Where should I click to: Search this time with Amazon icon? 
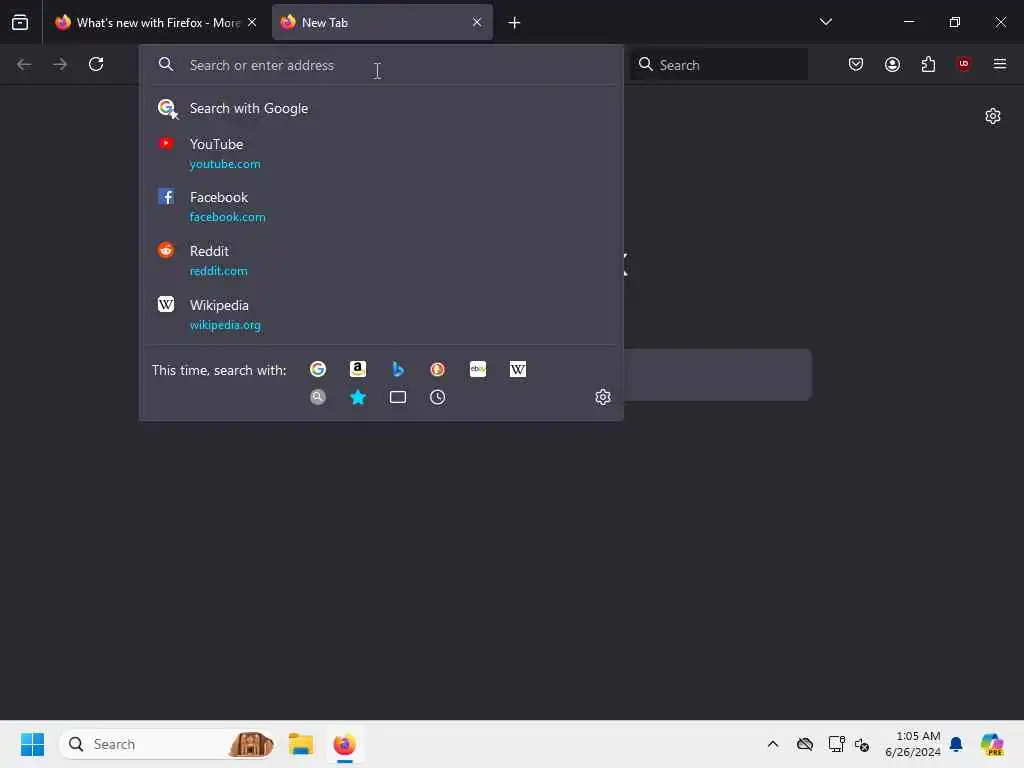358,370
